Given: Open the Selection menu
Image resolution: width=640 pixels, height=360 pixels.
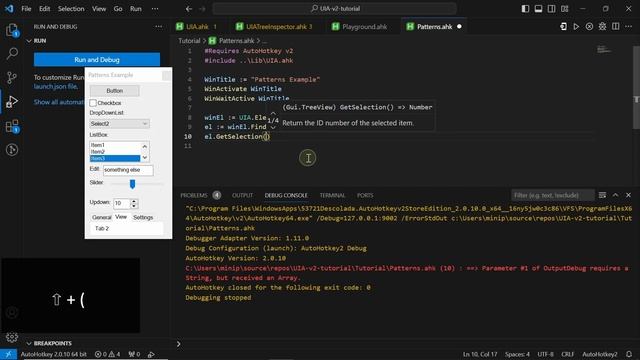Looking at the screenshot, I should (71, 9).
